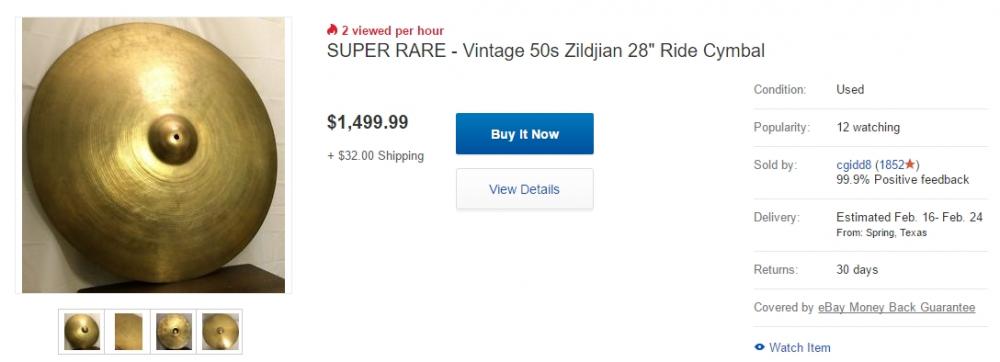The height and width of the screenshot is (362, 1000).
Task: Click the 30 days returns text
Action: (x=857, y=270)
